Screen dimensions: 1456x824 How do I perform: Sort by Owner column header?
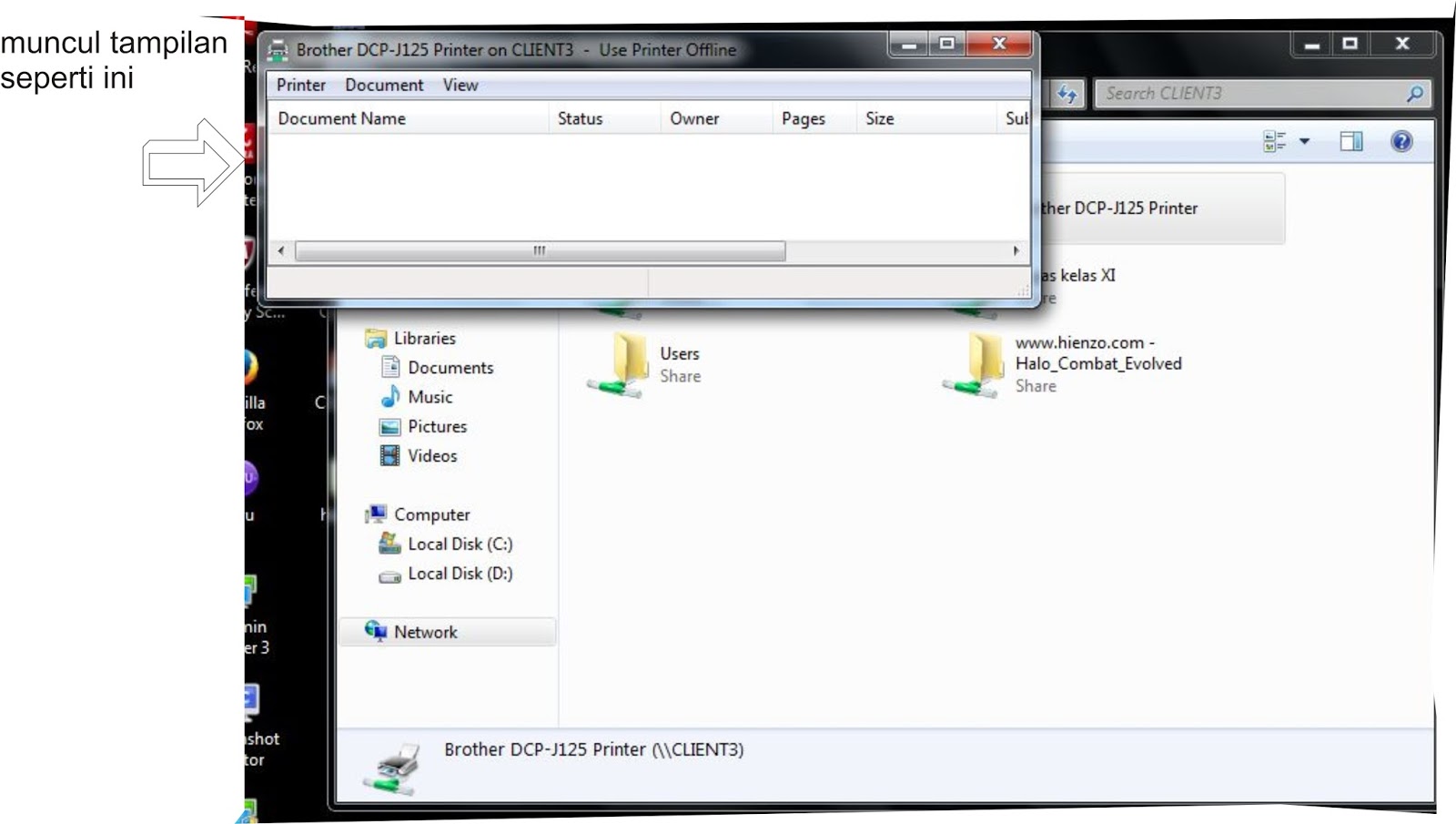(x=716, y=118)
